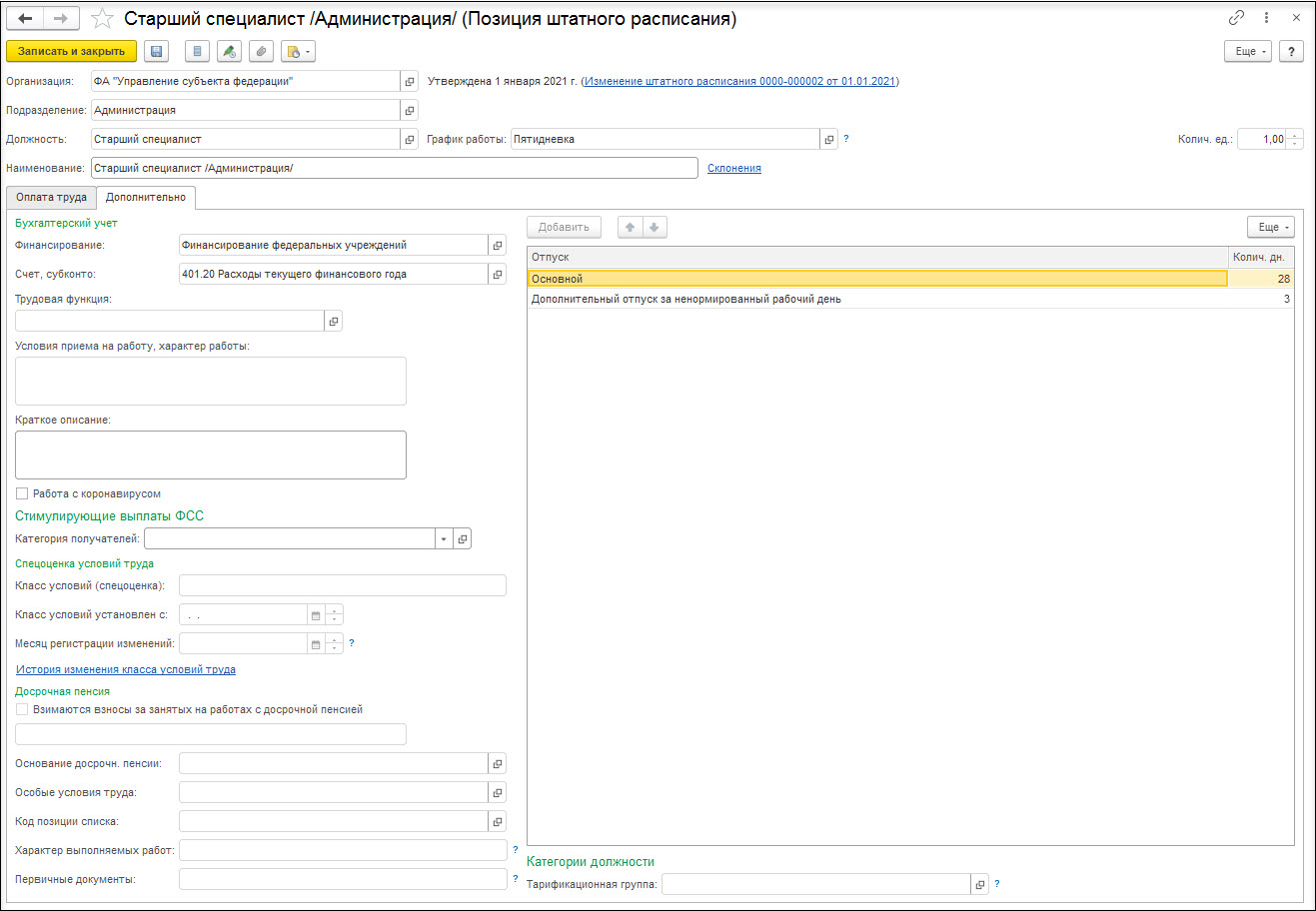Click the Класс условий (спецоценка) field
The width and height of the screenshot is (1316, 911).
click(x=343, y=585)
